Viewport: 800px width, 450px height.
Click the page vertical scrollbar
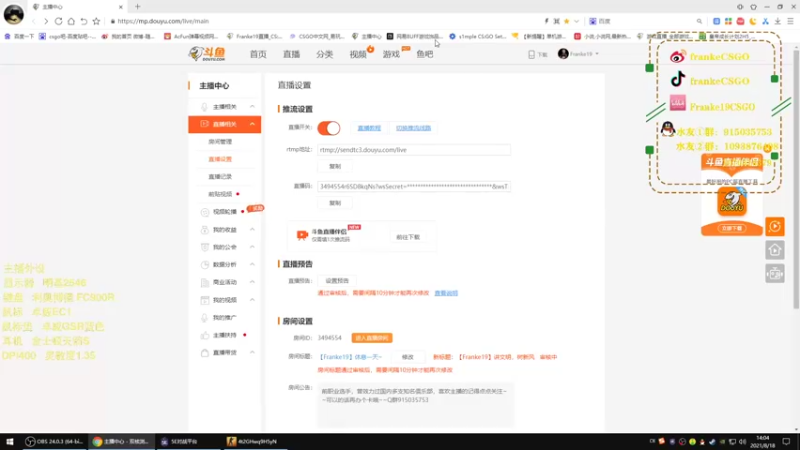796,179
